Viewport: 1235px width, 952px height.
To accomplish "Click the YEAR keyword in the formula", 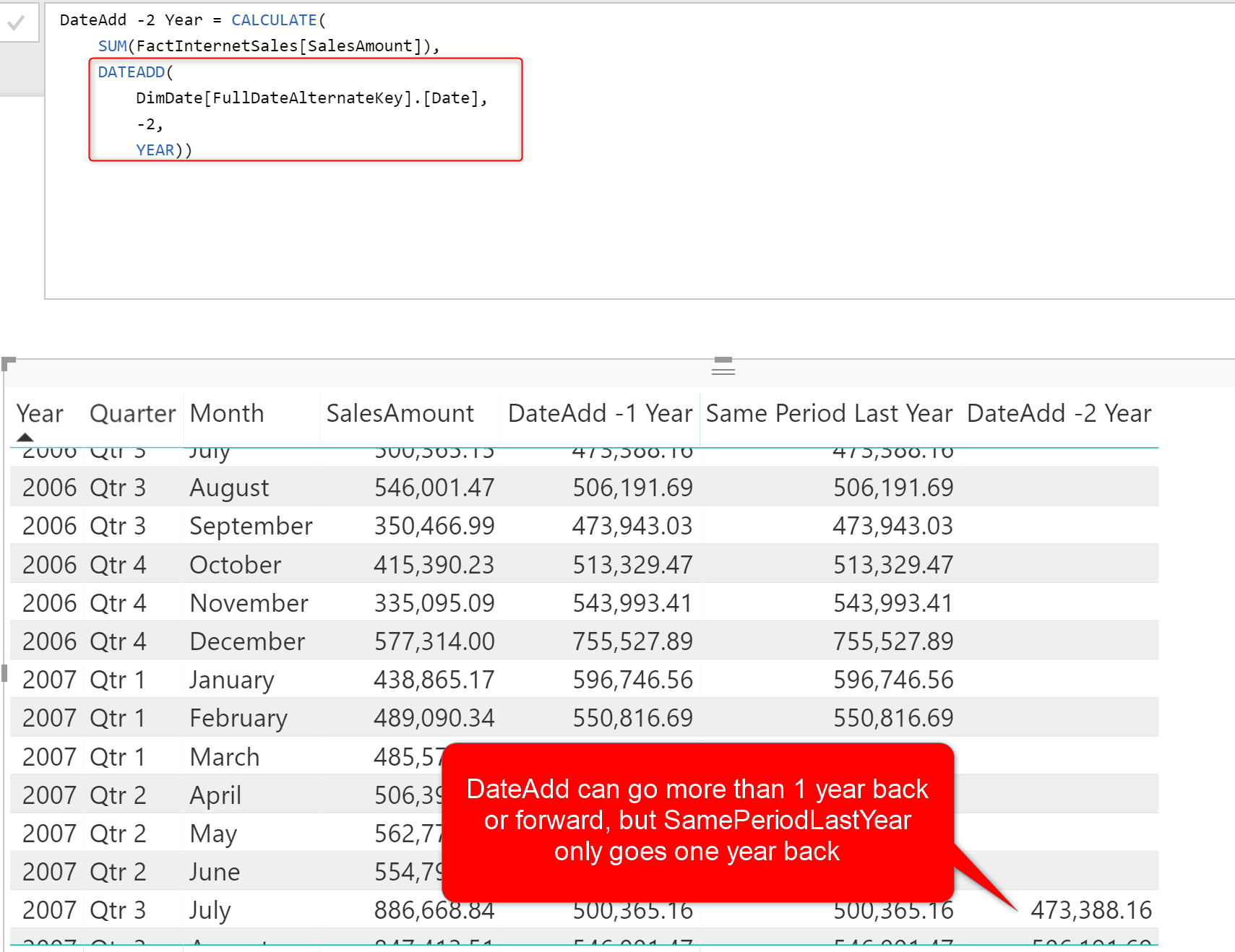I will pos(155,150).
